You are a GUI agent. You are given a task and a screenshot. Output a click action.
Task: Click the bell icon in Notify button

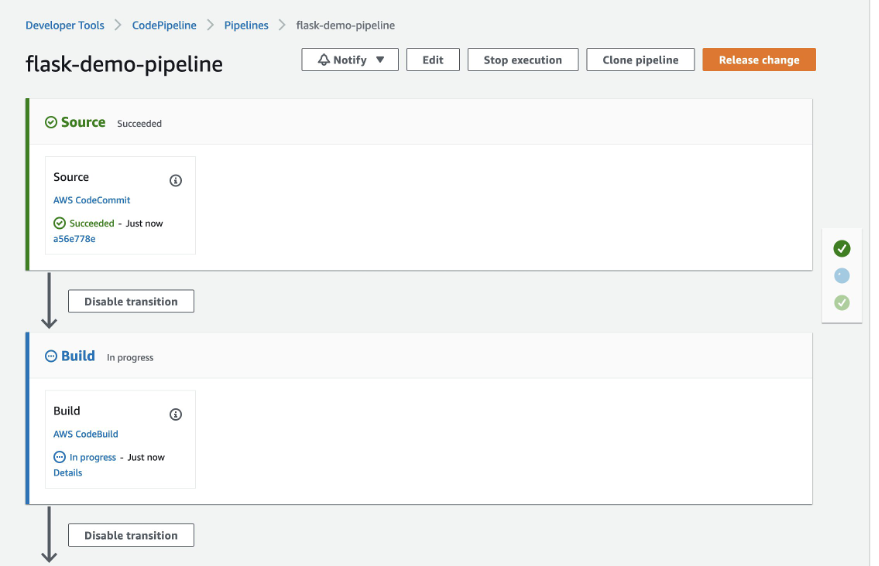324,59
